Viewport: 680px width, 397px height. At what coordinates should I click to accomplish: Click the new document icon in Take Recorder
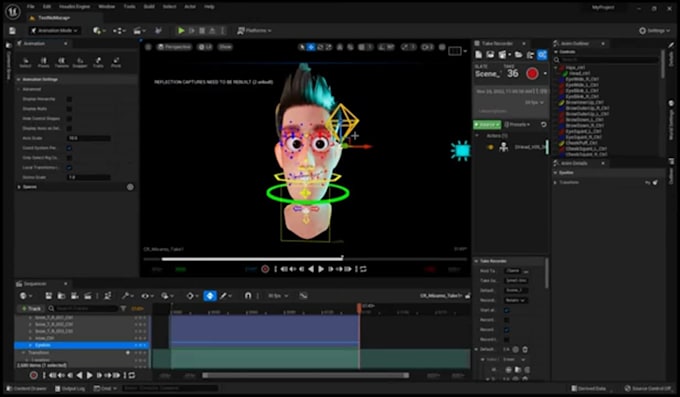pos(478,55)
